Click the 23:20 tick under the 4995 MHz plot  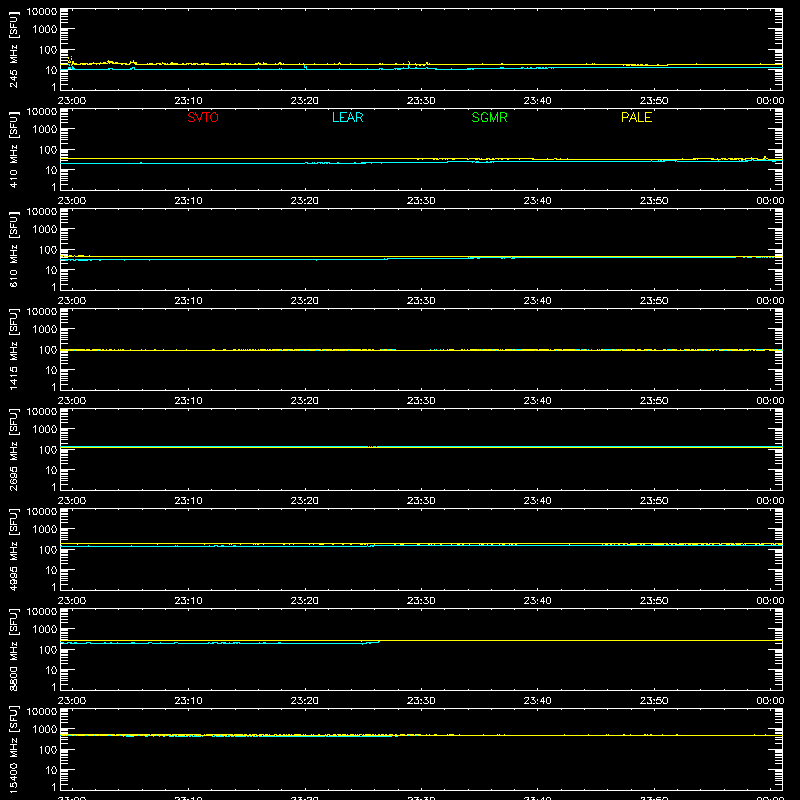point(305,601)
